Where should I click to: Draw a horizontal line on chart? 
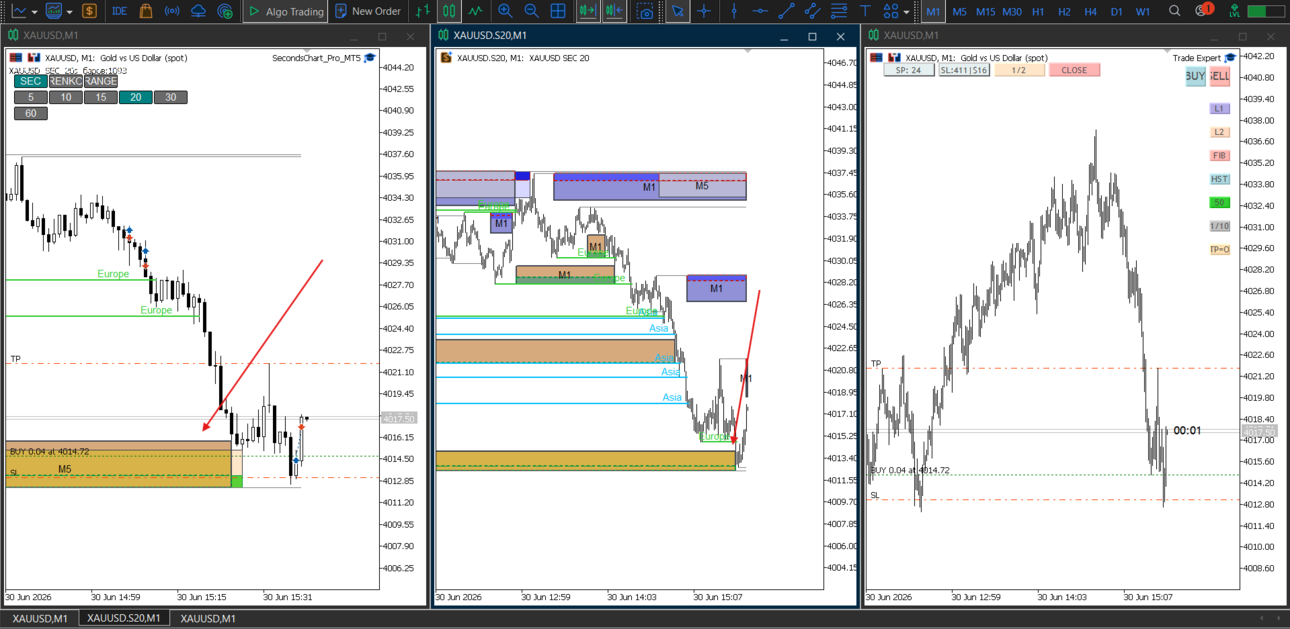761,11
